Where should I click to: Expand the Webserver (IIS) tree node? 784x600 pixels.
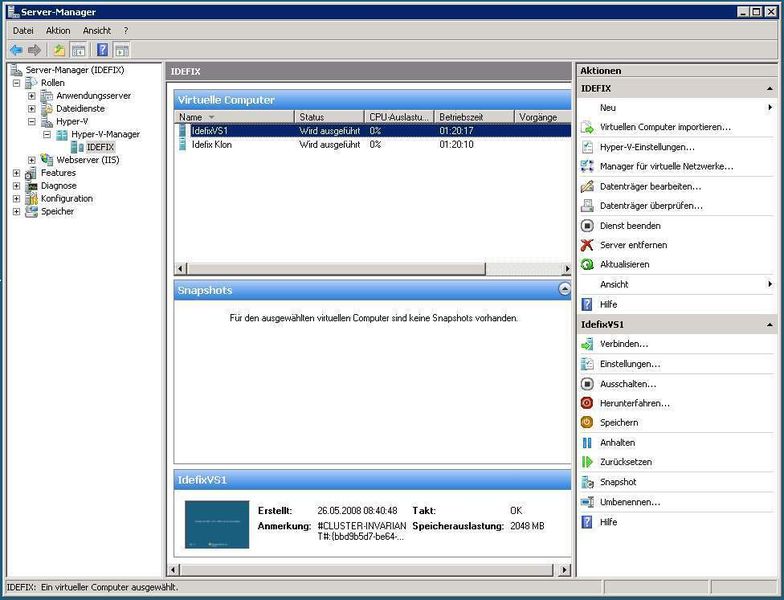32,160
